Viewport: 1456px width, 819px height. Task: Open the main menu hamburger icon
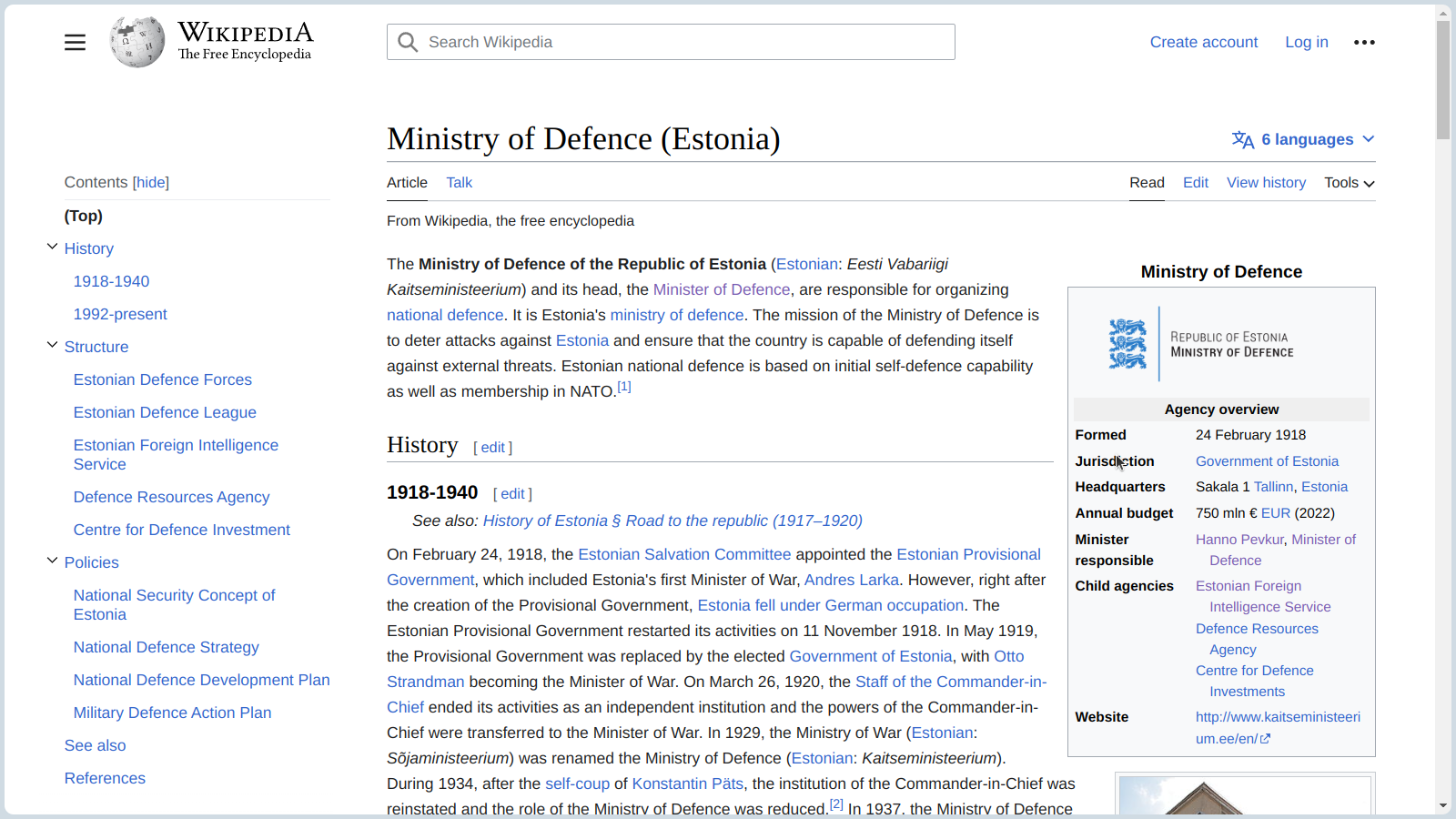coord(75,43)
